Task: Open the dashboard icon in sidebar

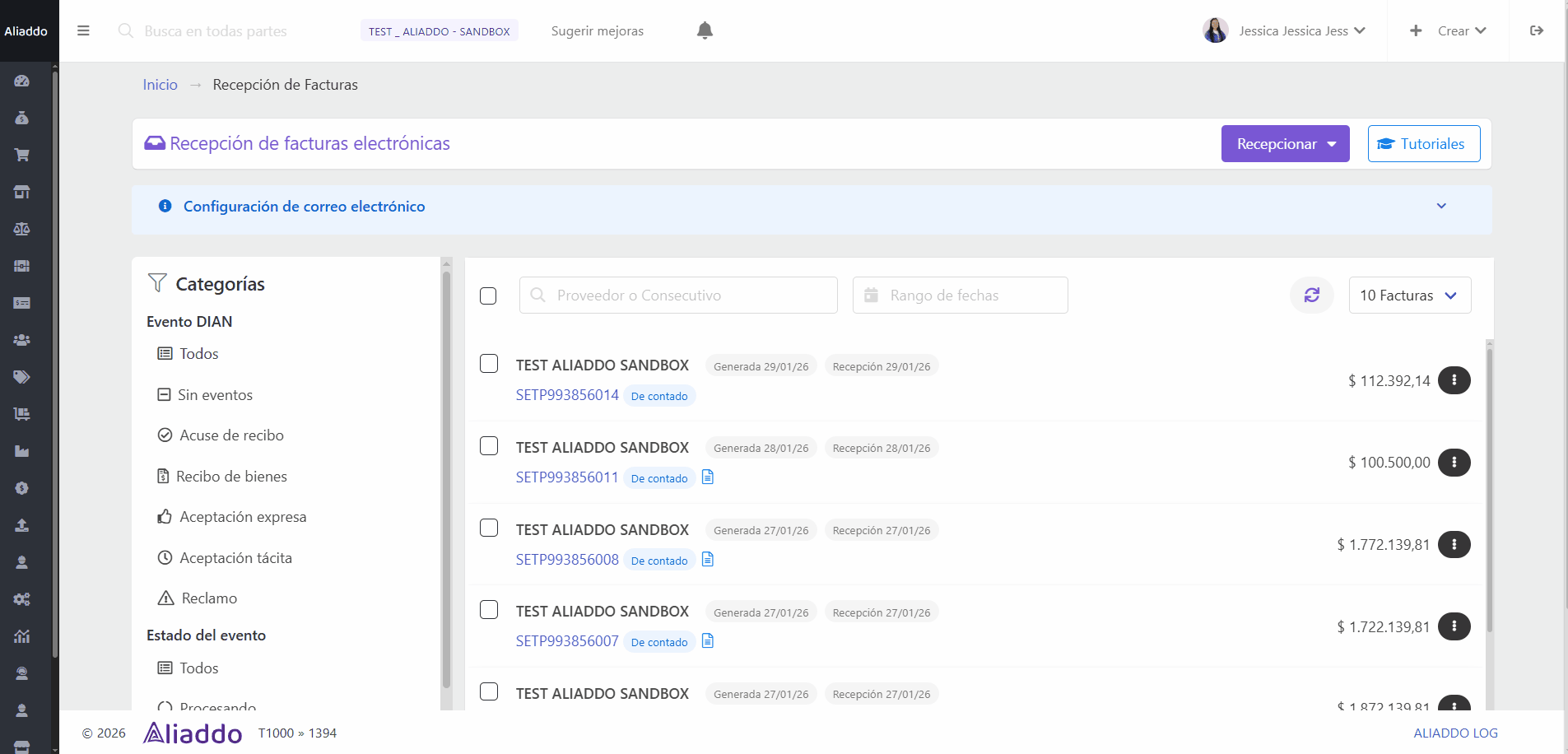Action: [22, 81]
